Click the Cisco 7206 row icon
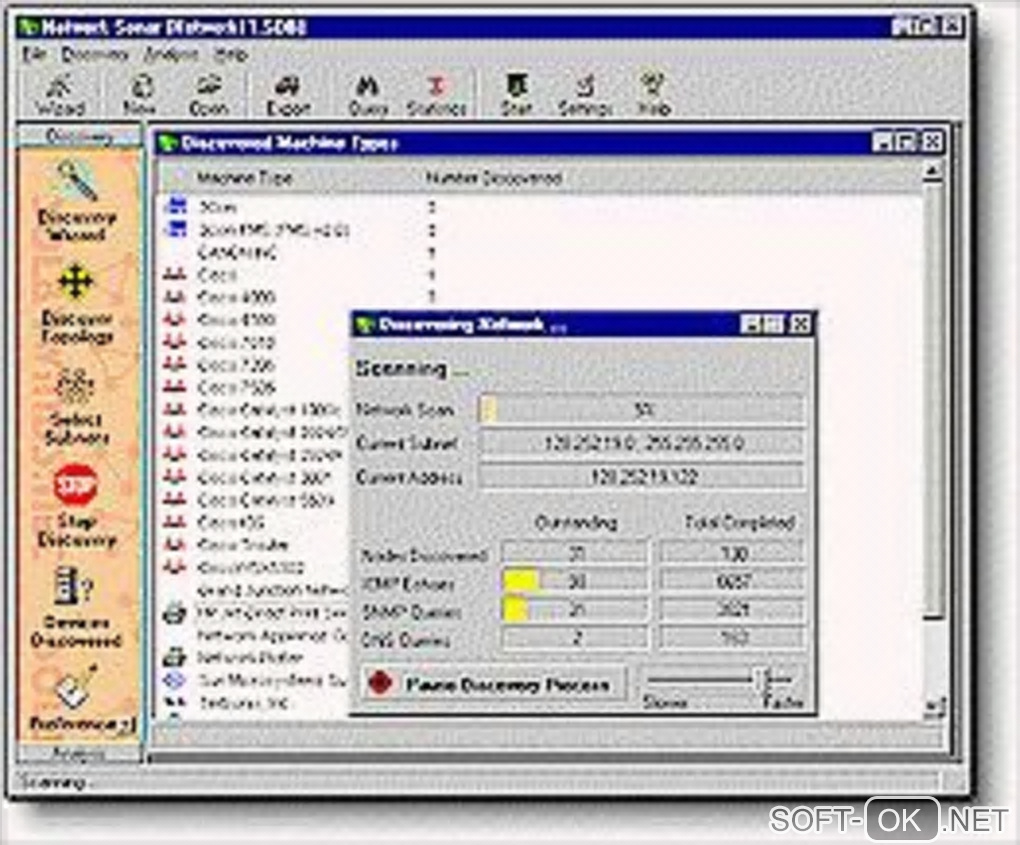 pyautogui.click(x=174, y=364)
